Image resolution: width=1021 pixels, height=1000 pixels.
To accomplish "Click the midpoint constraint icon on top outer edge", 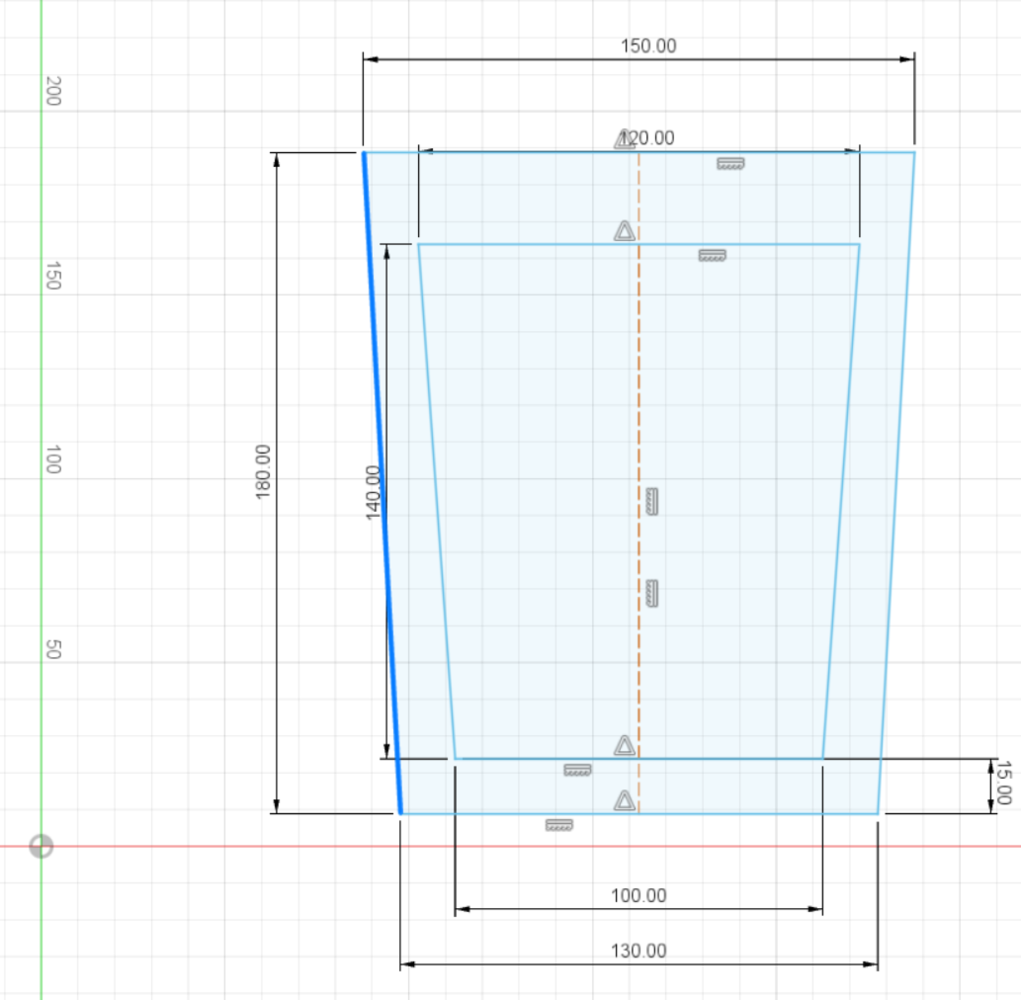I will 624,139.
